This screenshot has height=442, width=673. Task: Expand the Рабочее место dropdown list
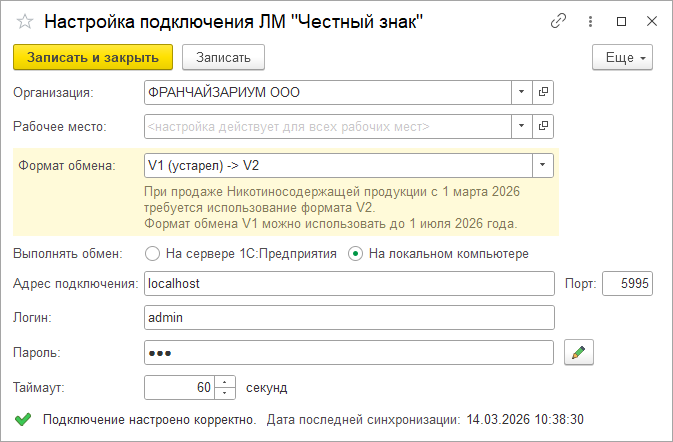click(x=521, y=126)
